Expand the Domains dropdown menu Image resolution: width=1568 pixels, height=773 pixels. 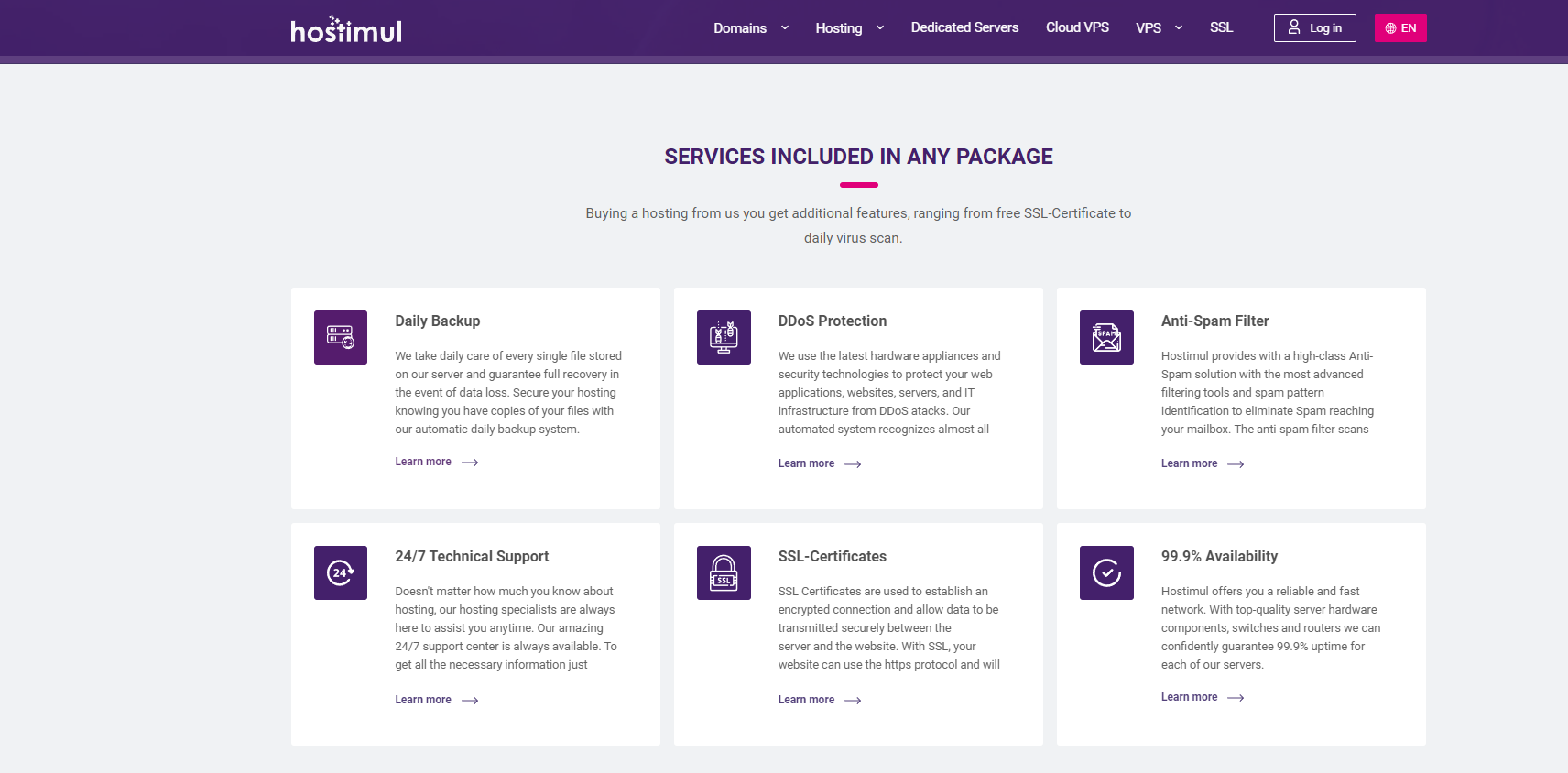pyautogui.click(x=751, y=28)
